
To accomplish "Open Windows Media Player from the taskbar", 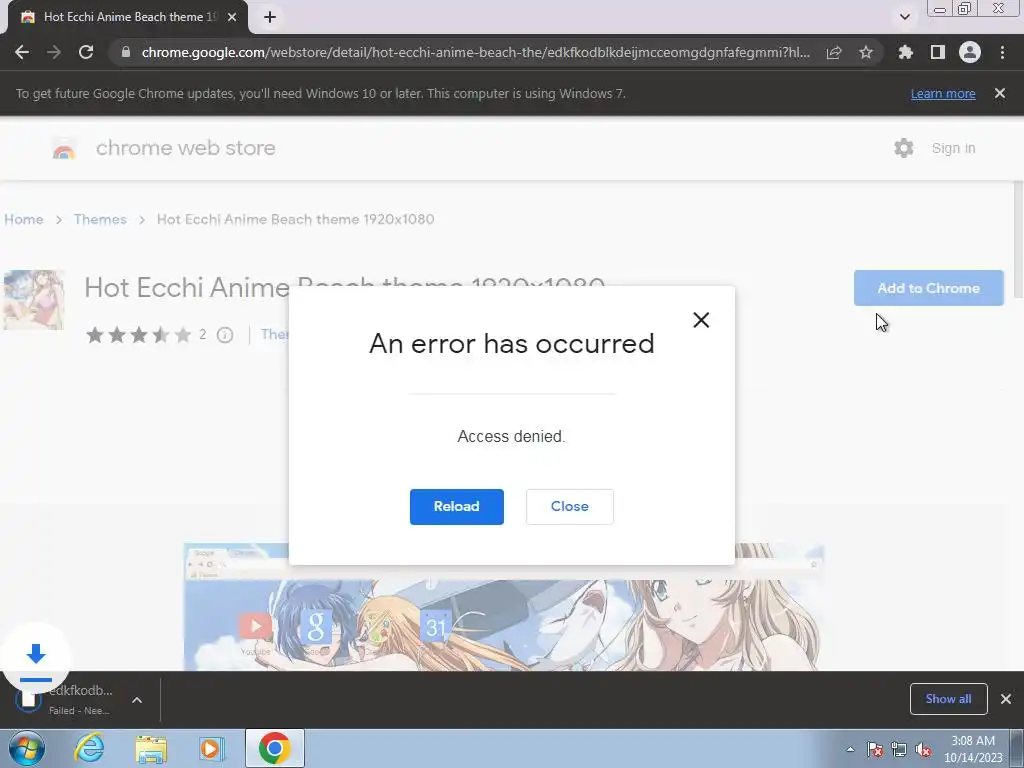I will (212, 748).
